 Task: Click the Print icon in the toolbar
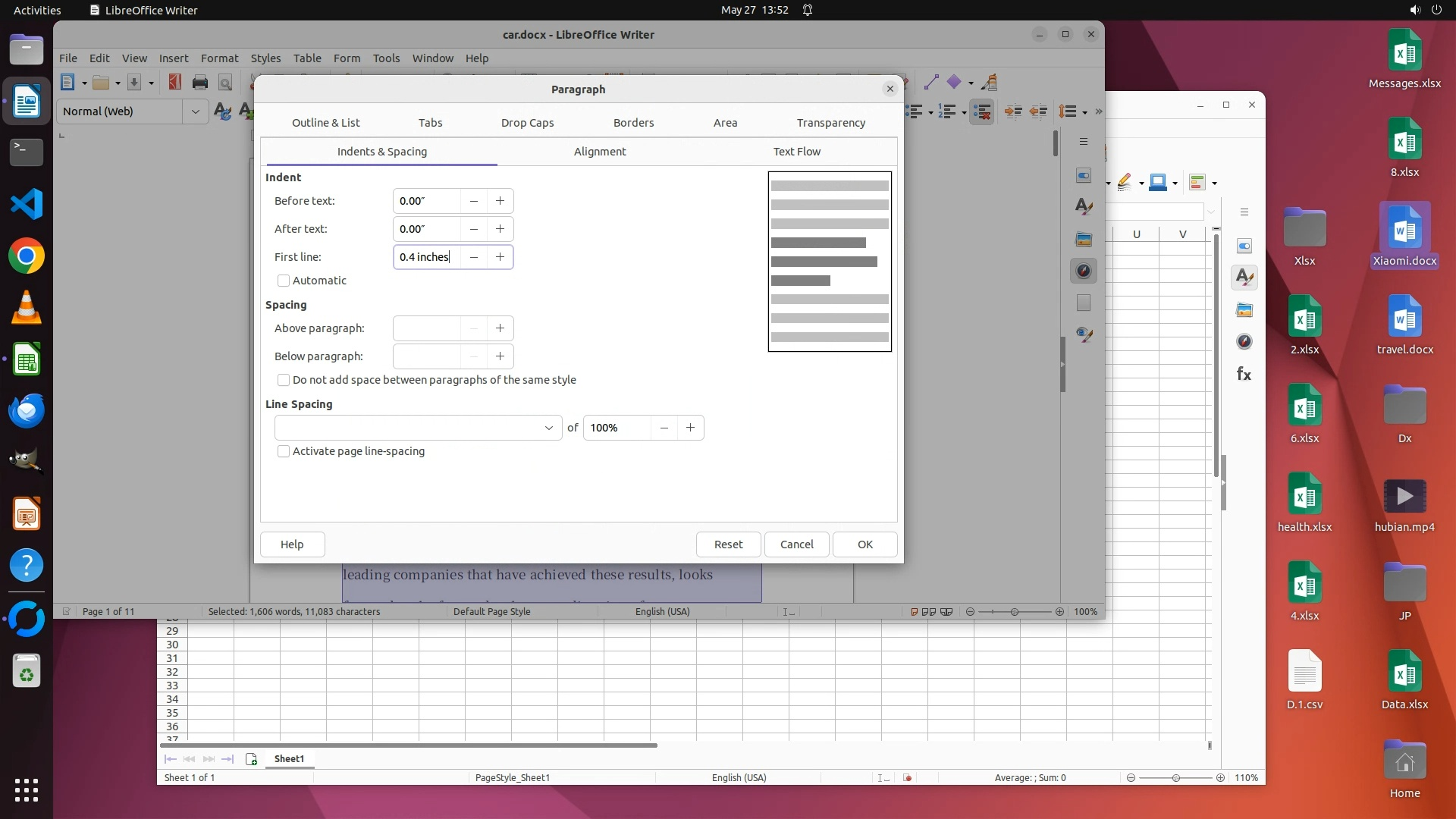click(200, 83)
